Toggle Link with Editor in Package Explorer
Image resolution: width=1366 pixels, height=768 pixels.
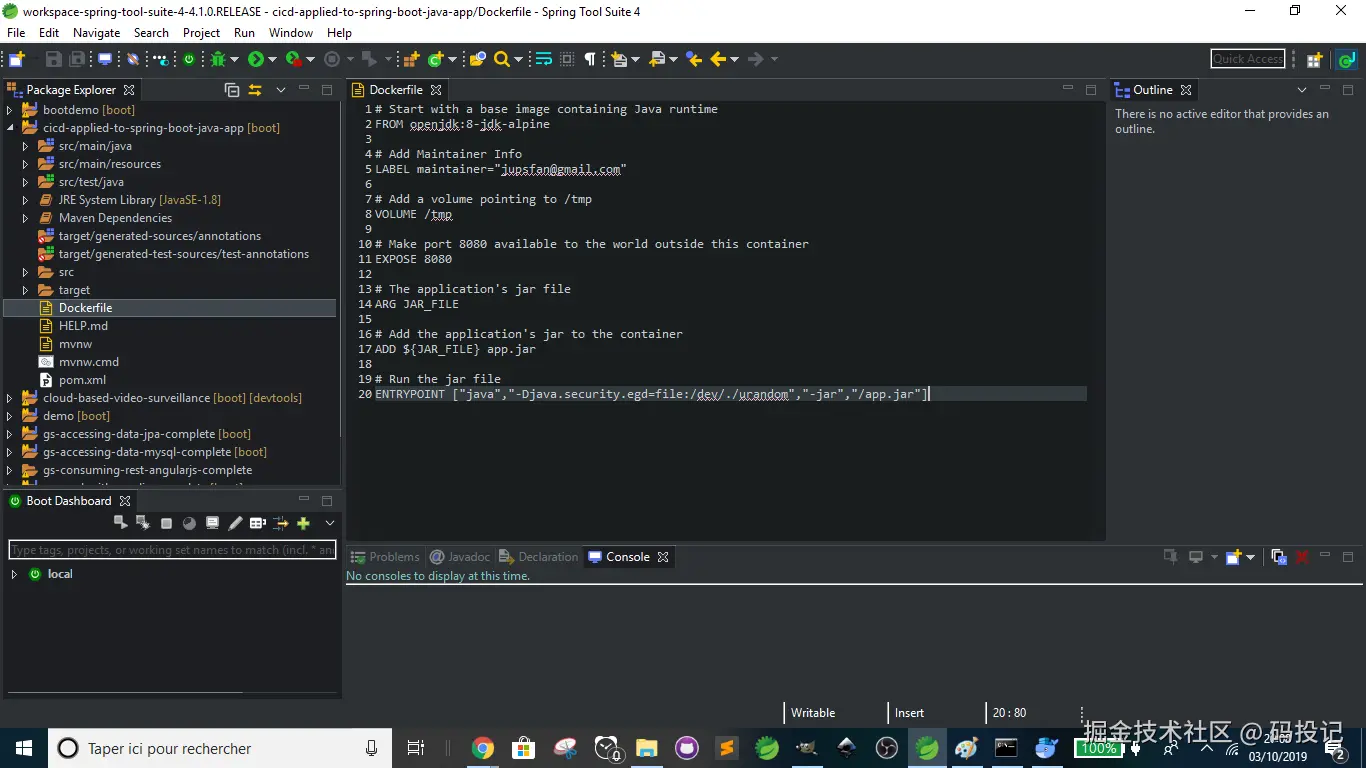pyautogui.click(x=255, y=90)
